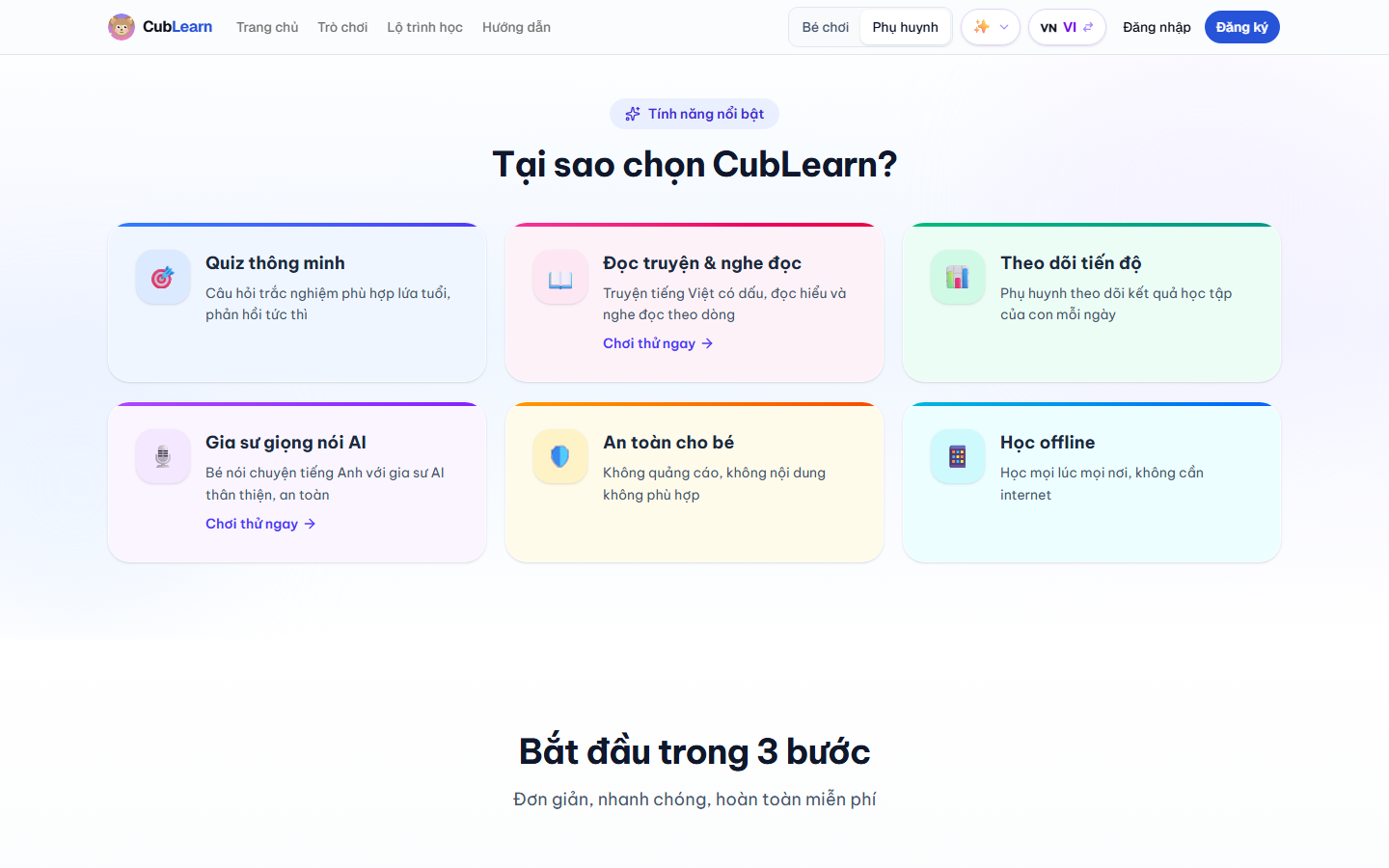Click the subtitle Đơn giản, nhanh chóng, hoàn toàn miễn phí
Image resolution: width=1389 pixels, height=868 pixels.
click(x=694, y=800)
